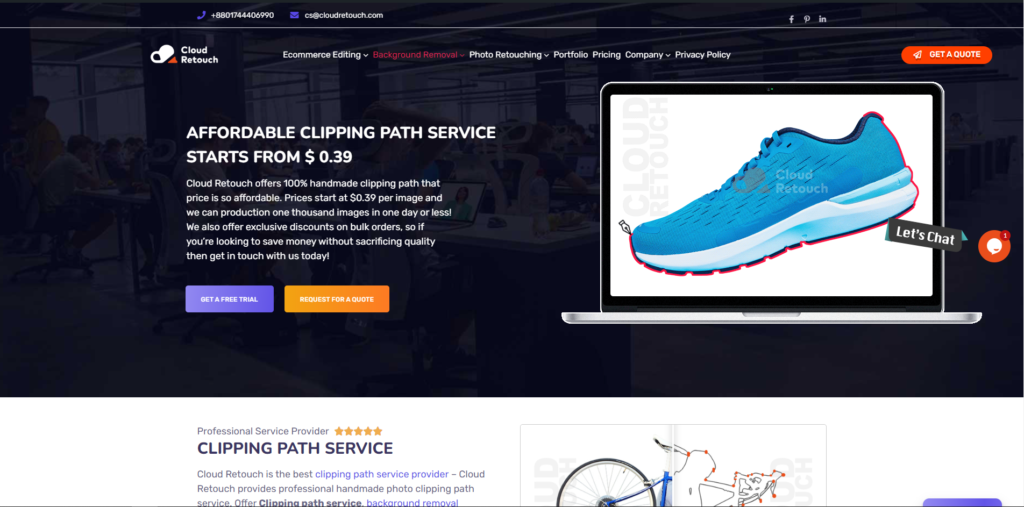Go to the Privacy Policy page

pyautogui.click(x=703, y=55)
